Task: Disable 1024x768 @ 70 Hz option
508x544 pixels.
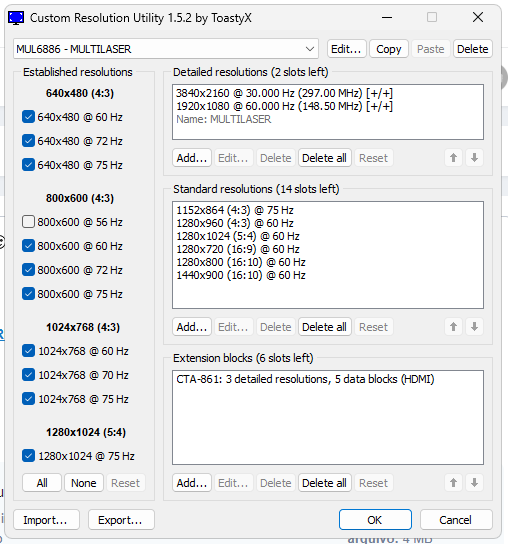Action: pyautogui.click(x=28, y=375)
